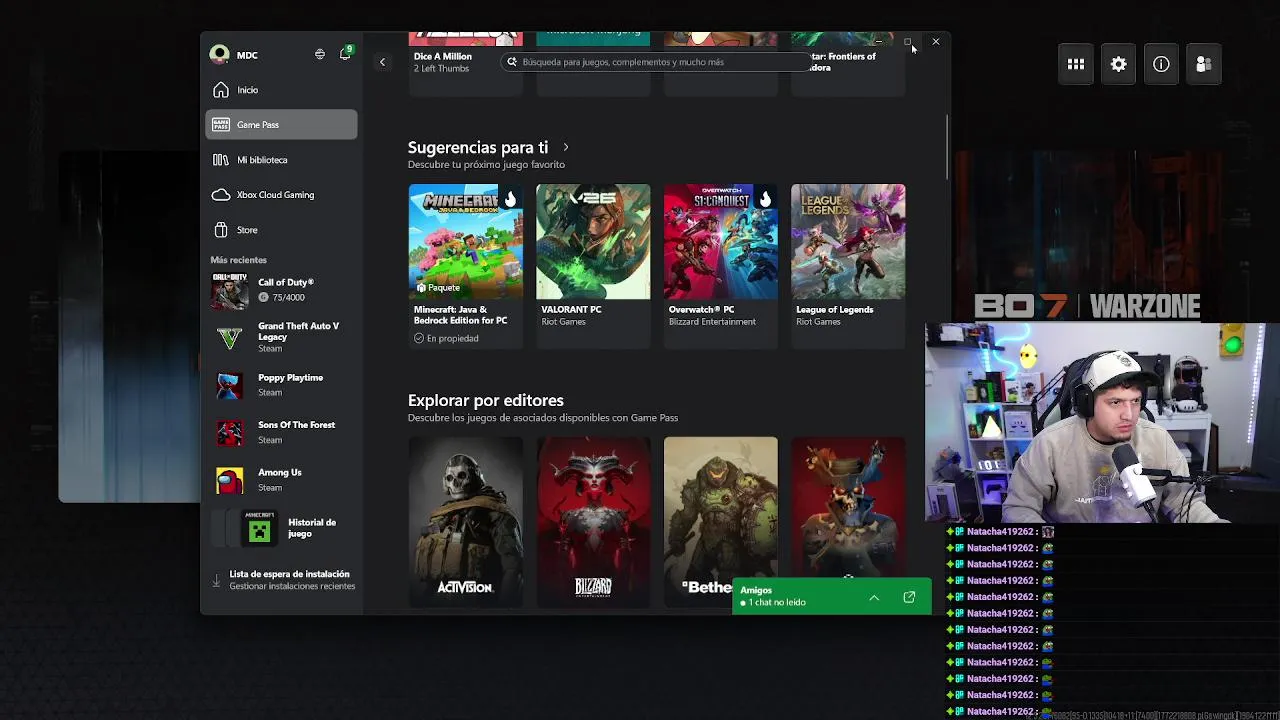
Task: Click the Xbox Cloud Gaming cloud icon
Action: pos(221,195)
